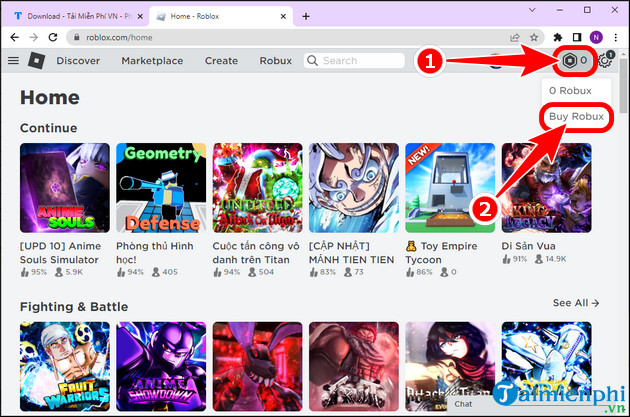Open the Robux menu item in navbar

click(276, 61)
